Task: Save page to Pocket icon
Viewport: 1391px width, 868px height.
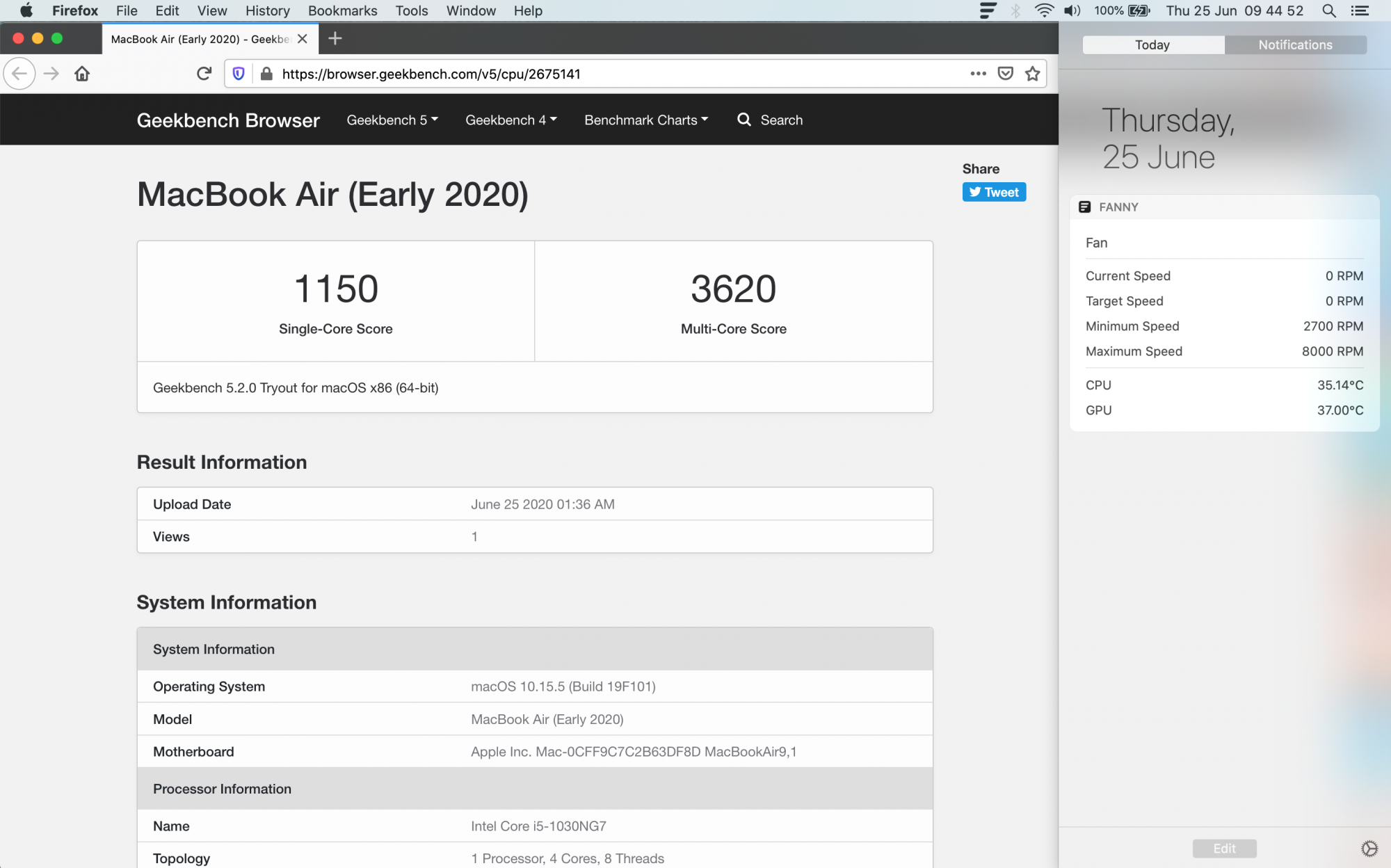Action: (x=1005, y=74)
